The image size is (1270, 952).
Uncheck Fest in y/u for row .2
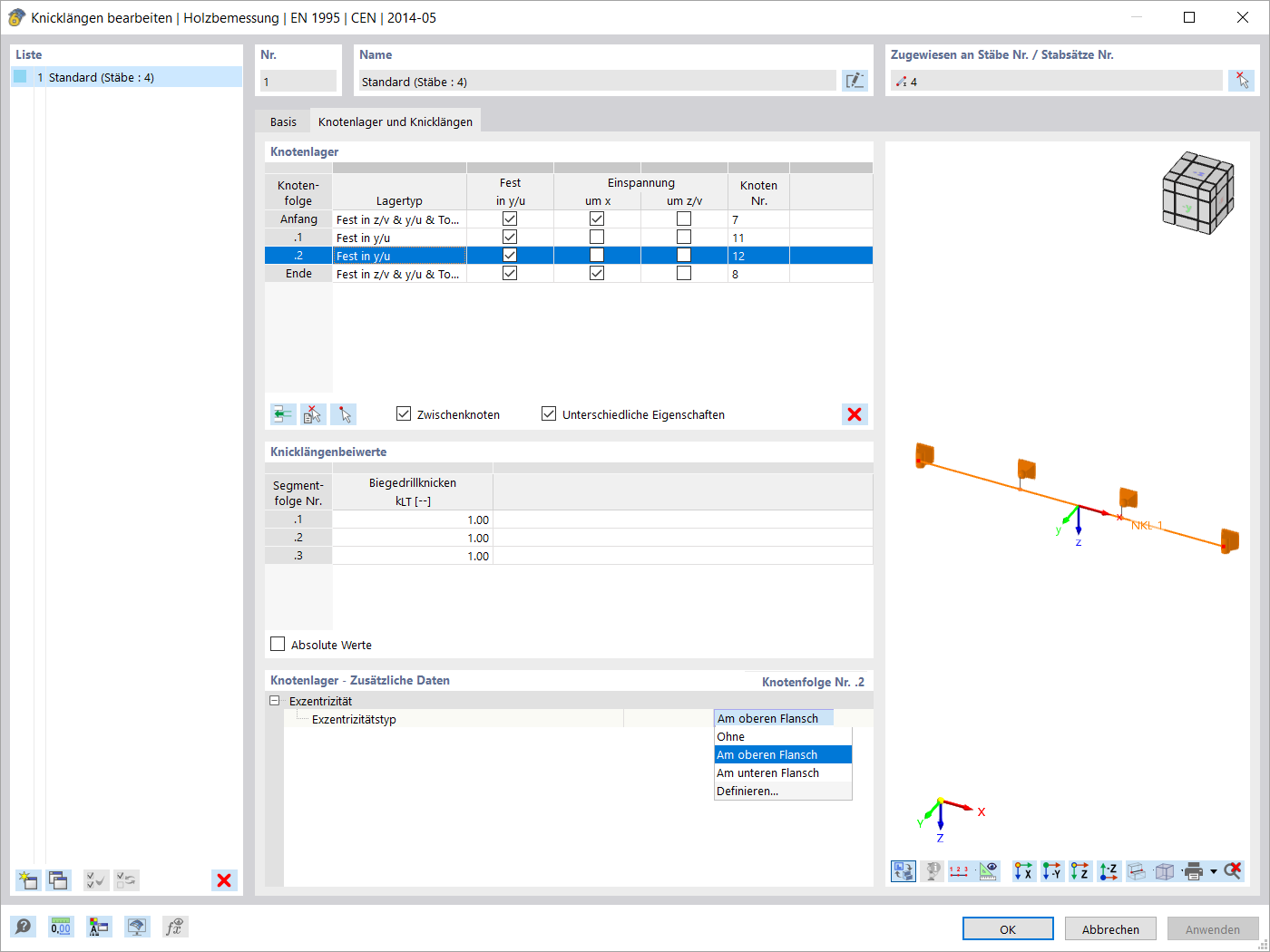pos(510,255)
